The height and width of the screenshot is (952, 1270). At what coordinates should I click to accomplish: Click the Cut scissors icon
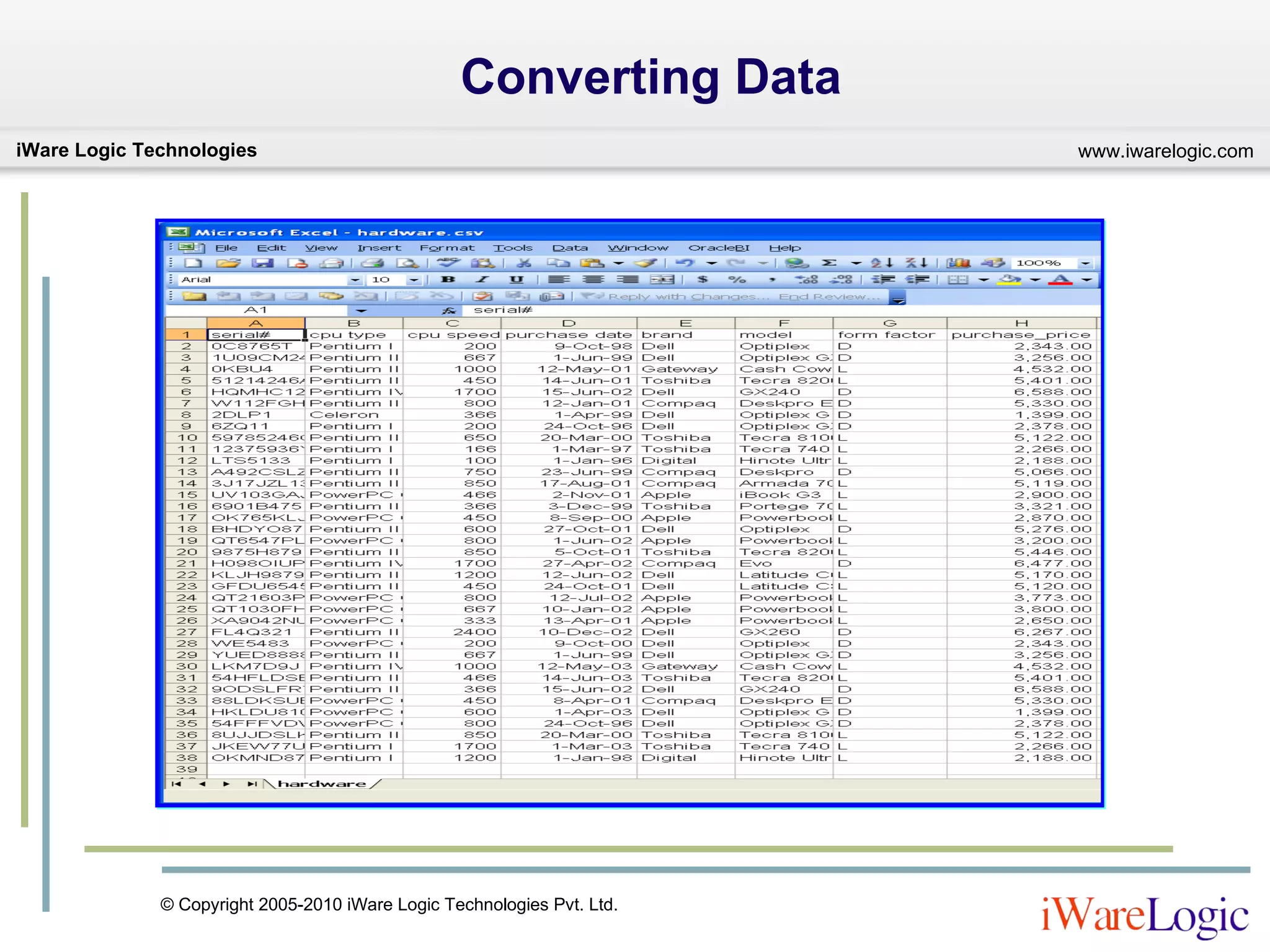tap(524, 263)
